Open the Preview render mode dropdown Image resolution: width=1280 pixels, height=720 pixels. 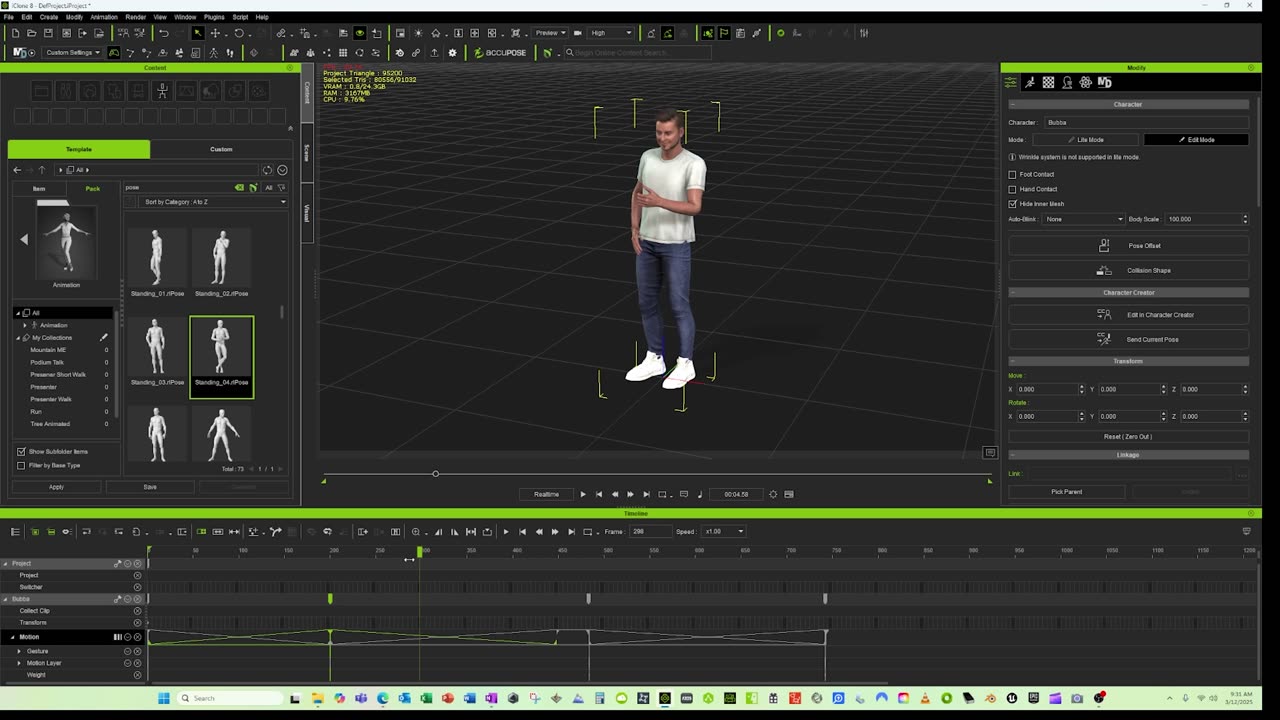tap(550, 33)
